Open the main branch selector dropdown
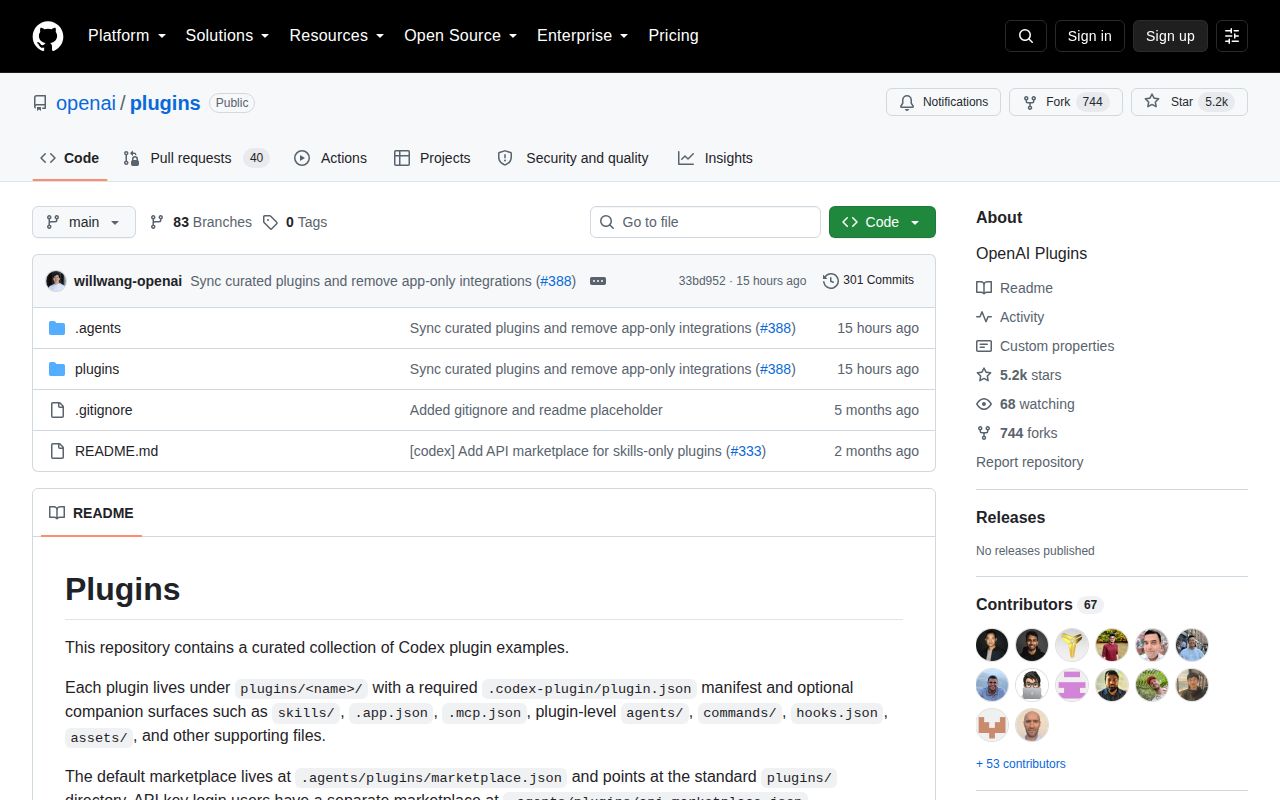Viewport: 1280px width, 800px height. [x=84, y=222]
